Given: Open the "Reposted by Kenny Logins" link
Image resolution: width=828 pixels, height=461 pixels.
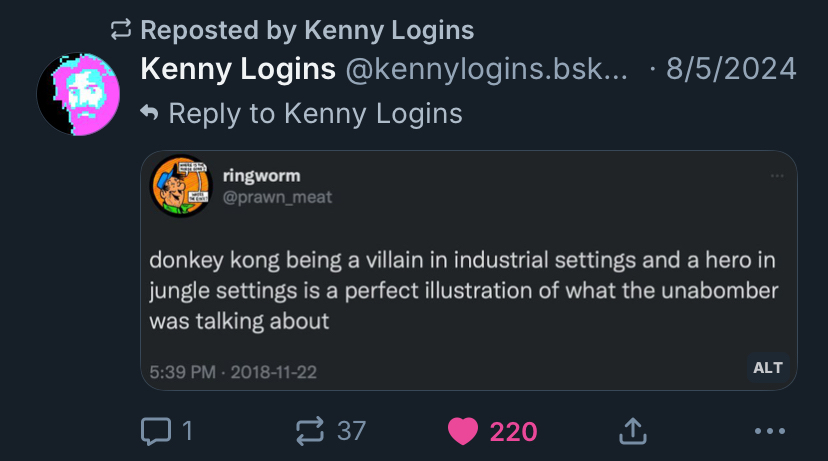Looking at the screenshot, I should [307, 30].
